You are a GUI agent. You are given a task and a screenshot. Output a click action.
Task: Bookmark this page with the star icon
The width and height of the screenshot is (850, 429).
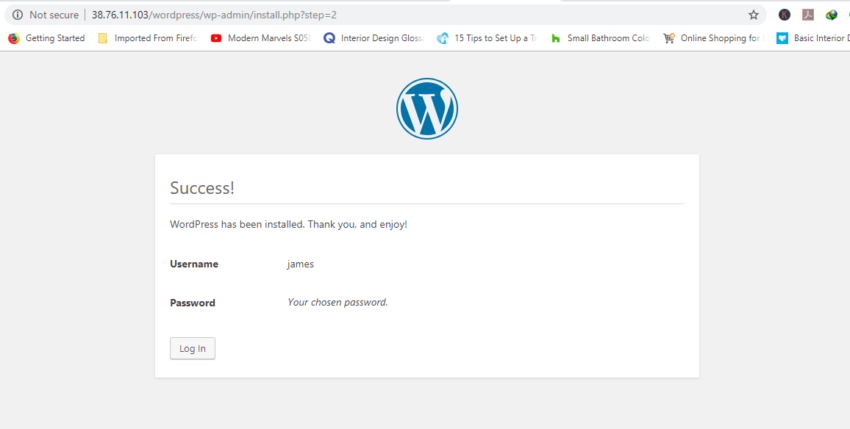tap(754, 15)
